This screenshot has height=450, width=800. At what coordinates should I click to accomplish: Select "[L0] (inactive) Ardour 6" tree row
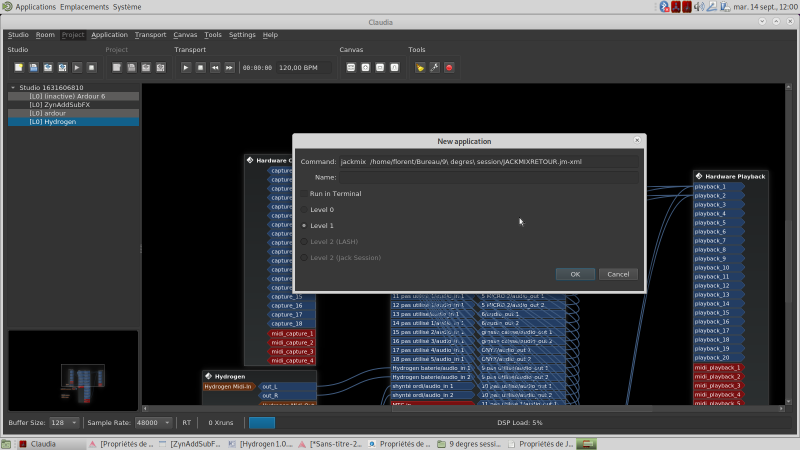73,96
